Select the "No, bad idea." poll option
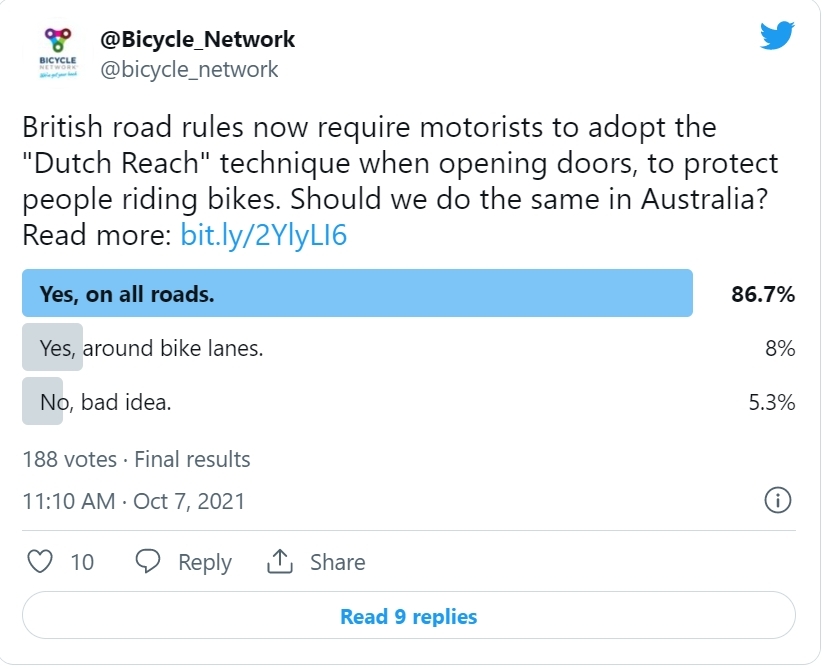The image size is (824, 669). pos(105,403)
